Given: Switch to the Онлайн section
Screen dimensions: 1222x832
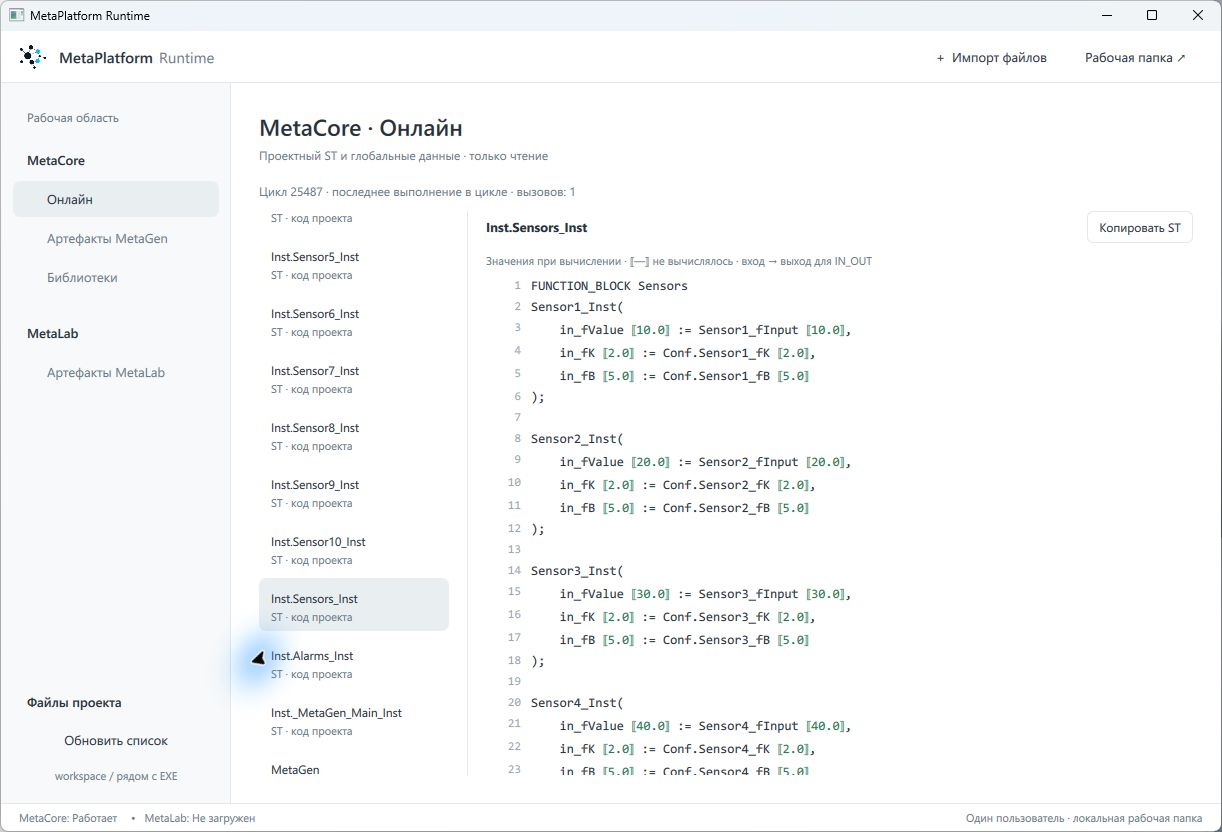Looking at the screenshot, I should pyautogui.click(x=116, y=199).
